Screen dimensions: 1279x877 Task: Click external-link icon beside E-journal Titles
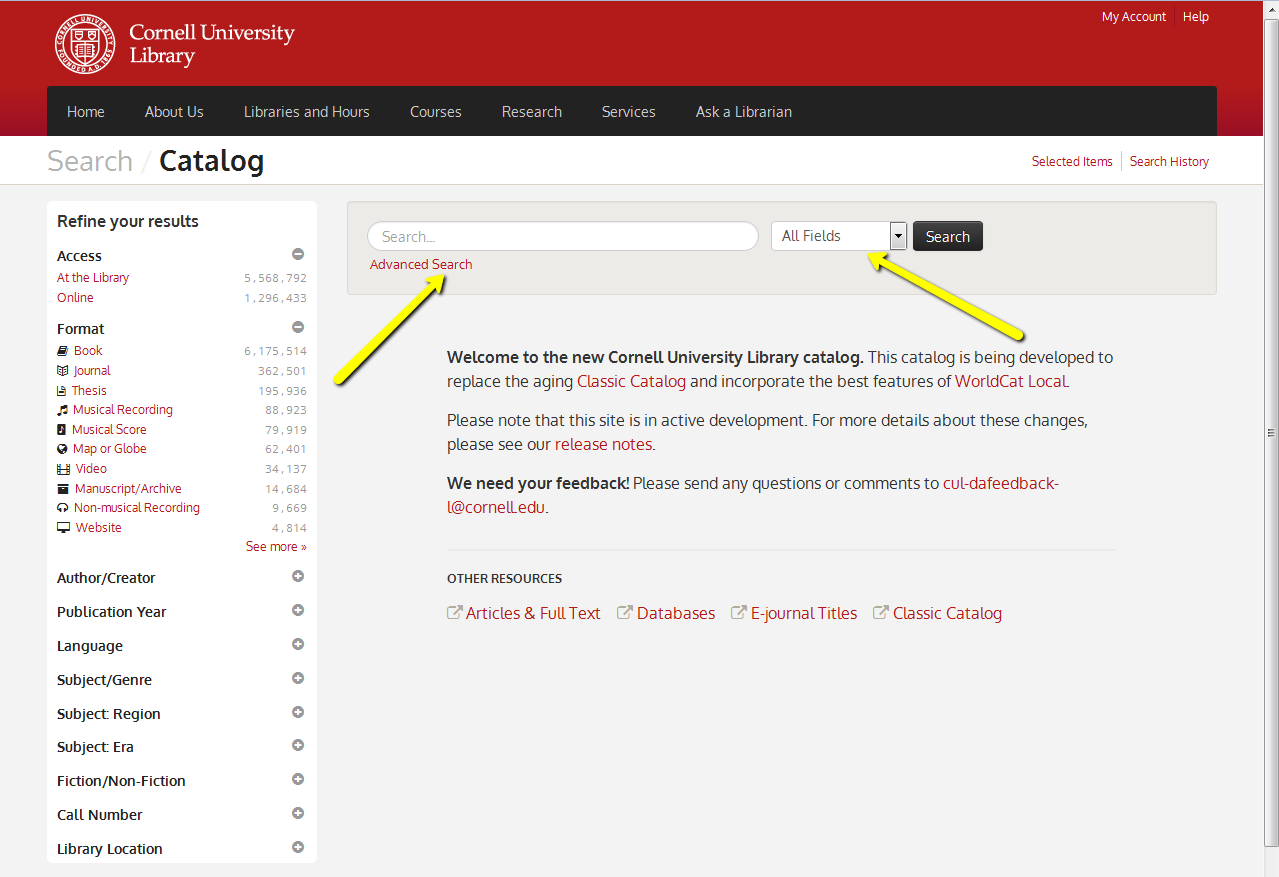[739, 613]
